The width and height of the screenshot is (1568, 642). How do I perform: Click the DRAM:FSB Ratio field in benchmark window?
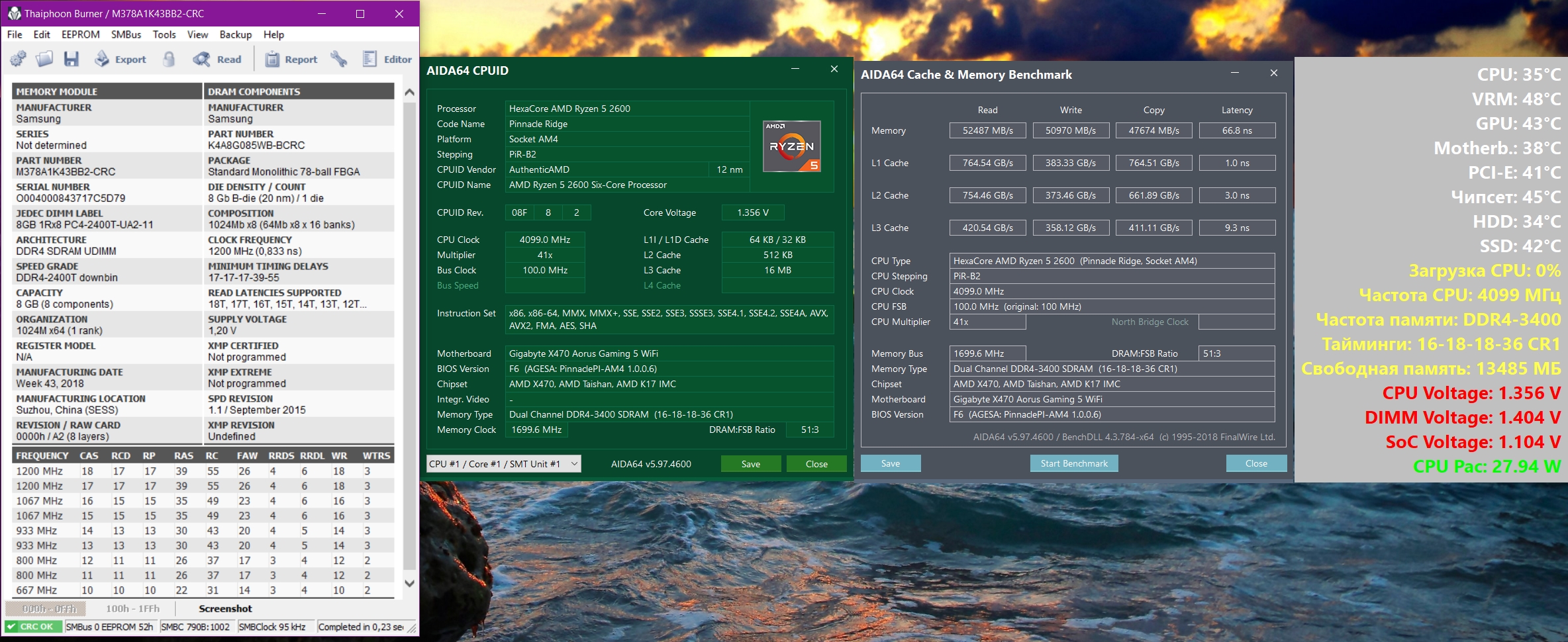click(1237, 353)
